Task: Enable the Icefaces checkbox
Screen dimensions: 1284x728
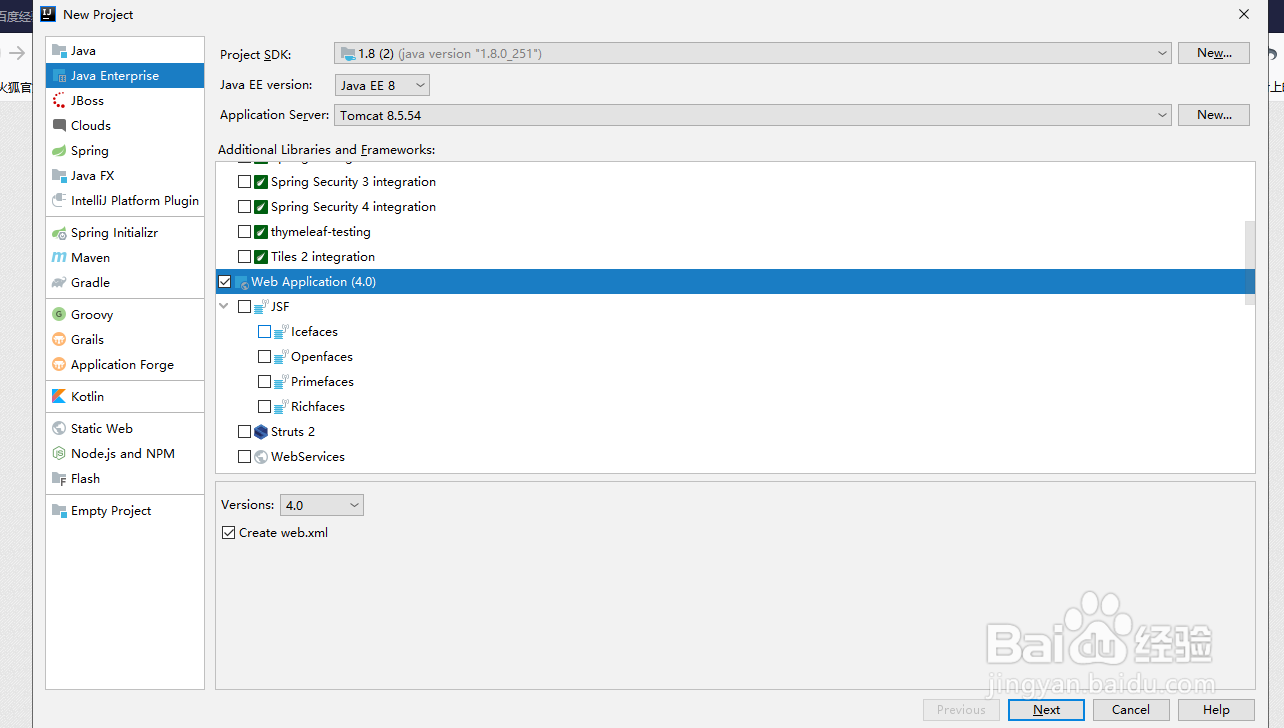Action: pyautogui.click(x=264, y=332)
